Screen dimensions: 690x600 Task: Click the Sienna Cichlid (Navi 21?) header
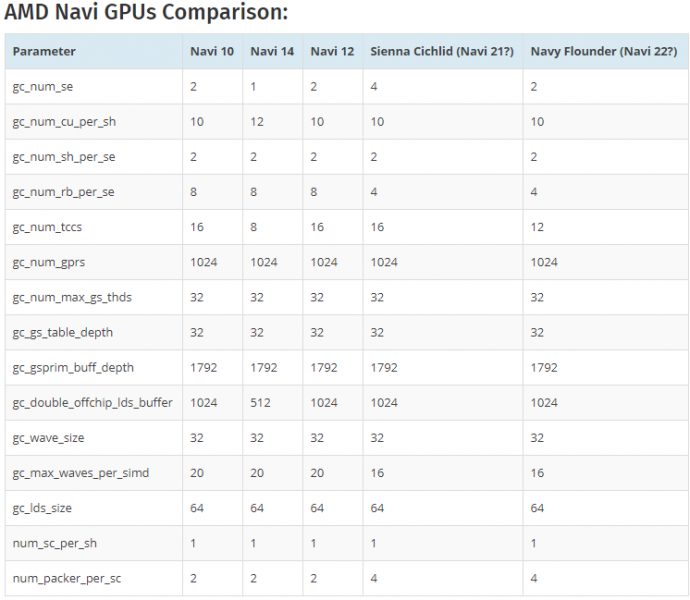(x=441, y=51)
